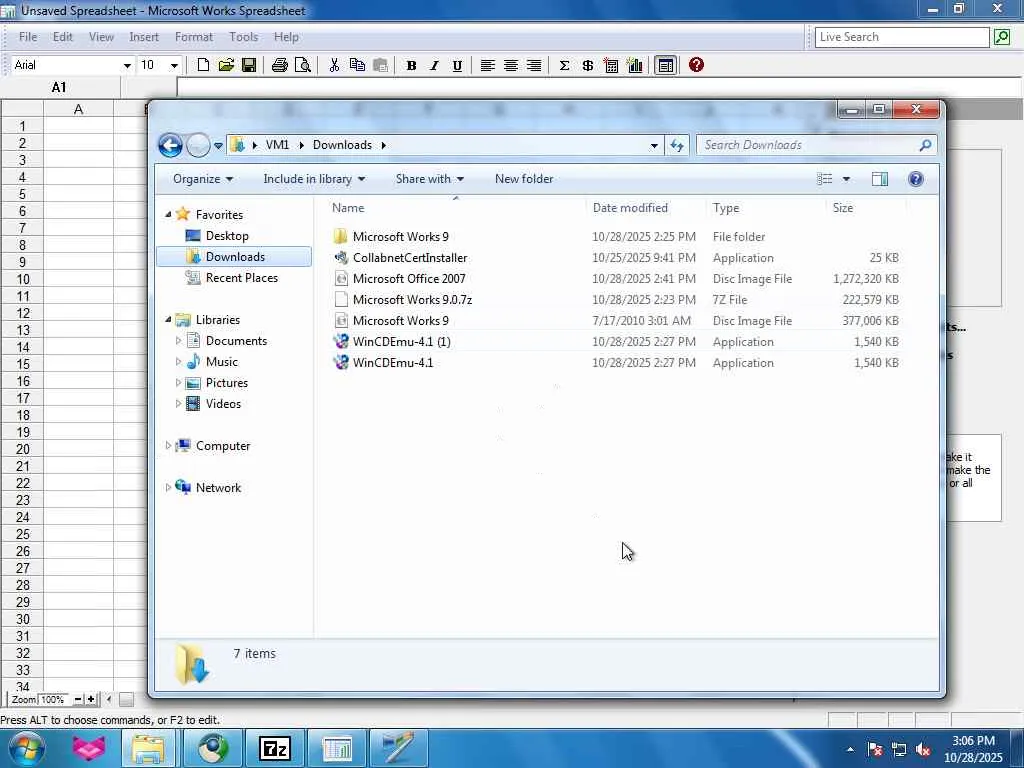Toggle bold formatting in Works toolbar

[x=411, y=65]
